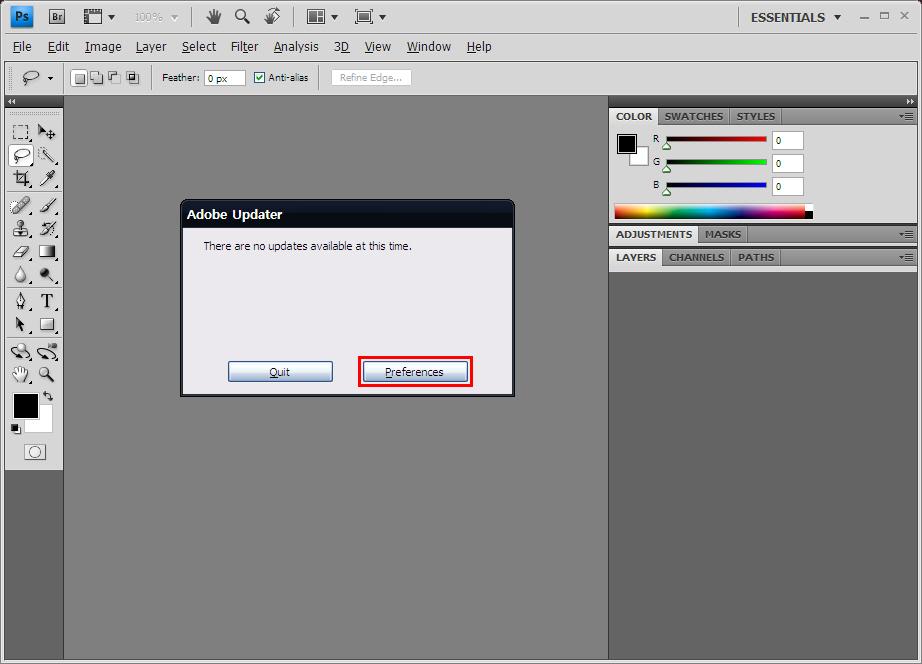Collapse the right panel dock to icons
This screenshot has width=922, height=664.
coord(910,102)
